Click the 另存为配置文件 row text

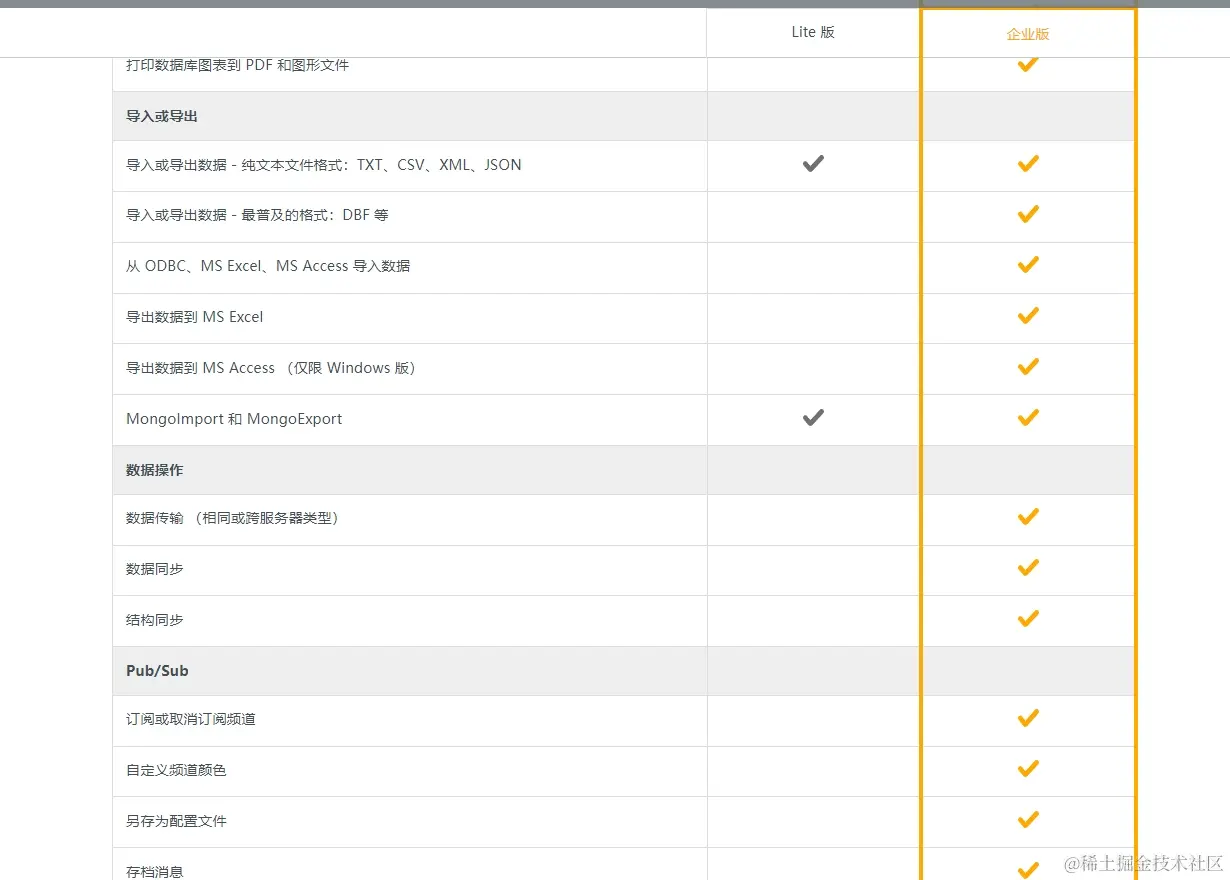click(176, 821)
